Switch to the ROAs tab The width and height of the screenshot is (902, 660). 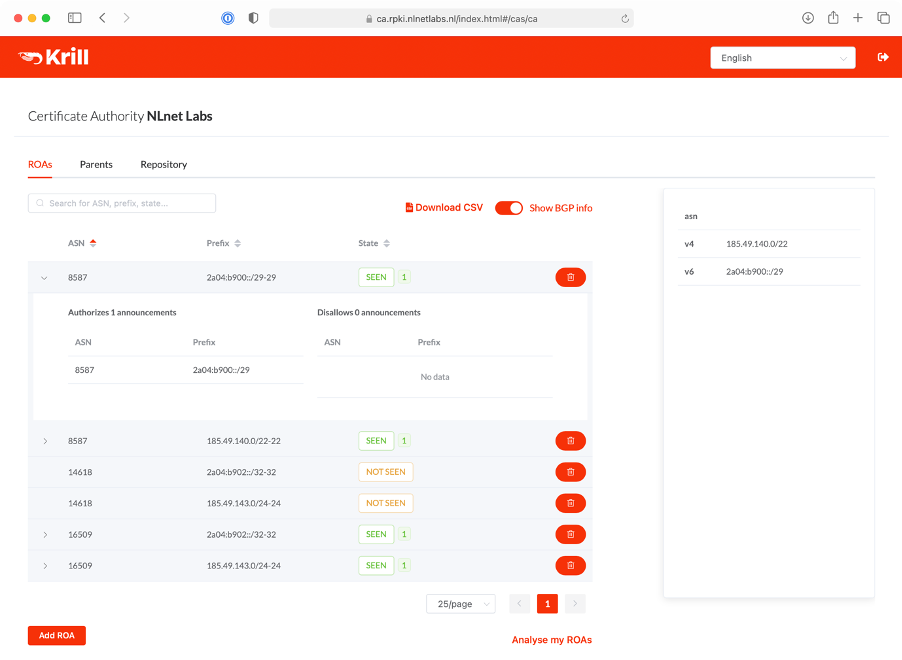[x=40, y=165]
